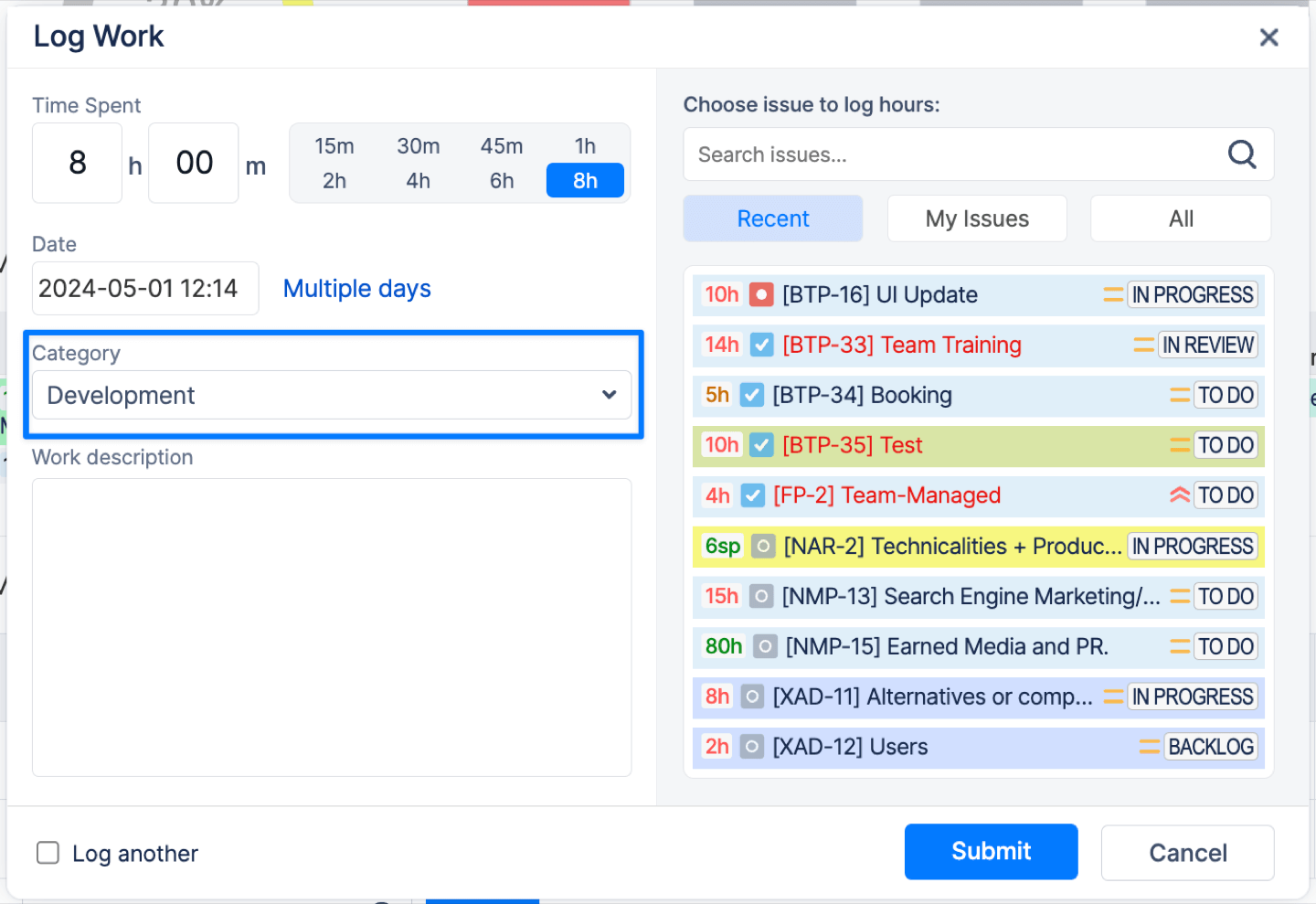The image size is (1316, 904).
Task: Click the Category dropdown chevron arrow
Action: (609, 395)
